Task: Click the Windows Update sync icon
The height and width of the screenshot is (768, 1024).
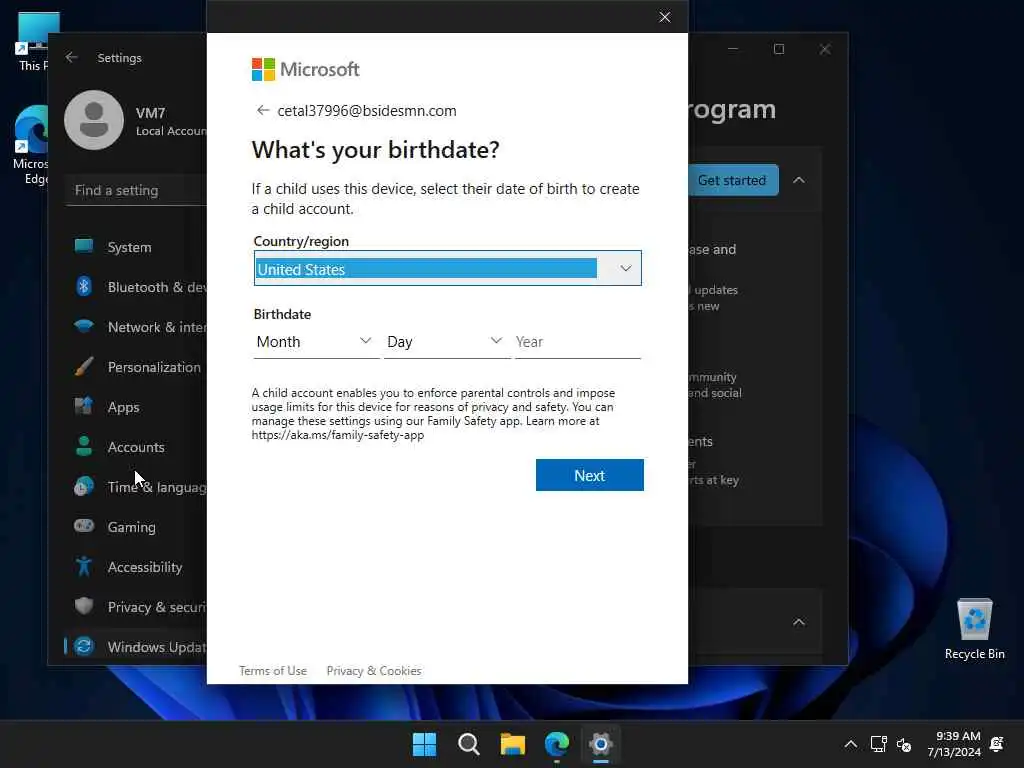Action: click(84, 647)
